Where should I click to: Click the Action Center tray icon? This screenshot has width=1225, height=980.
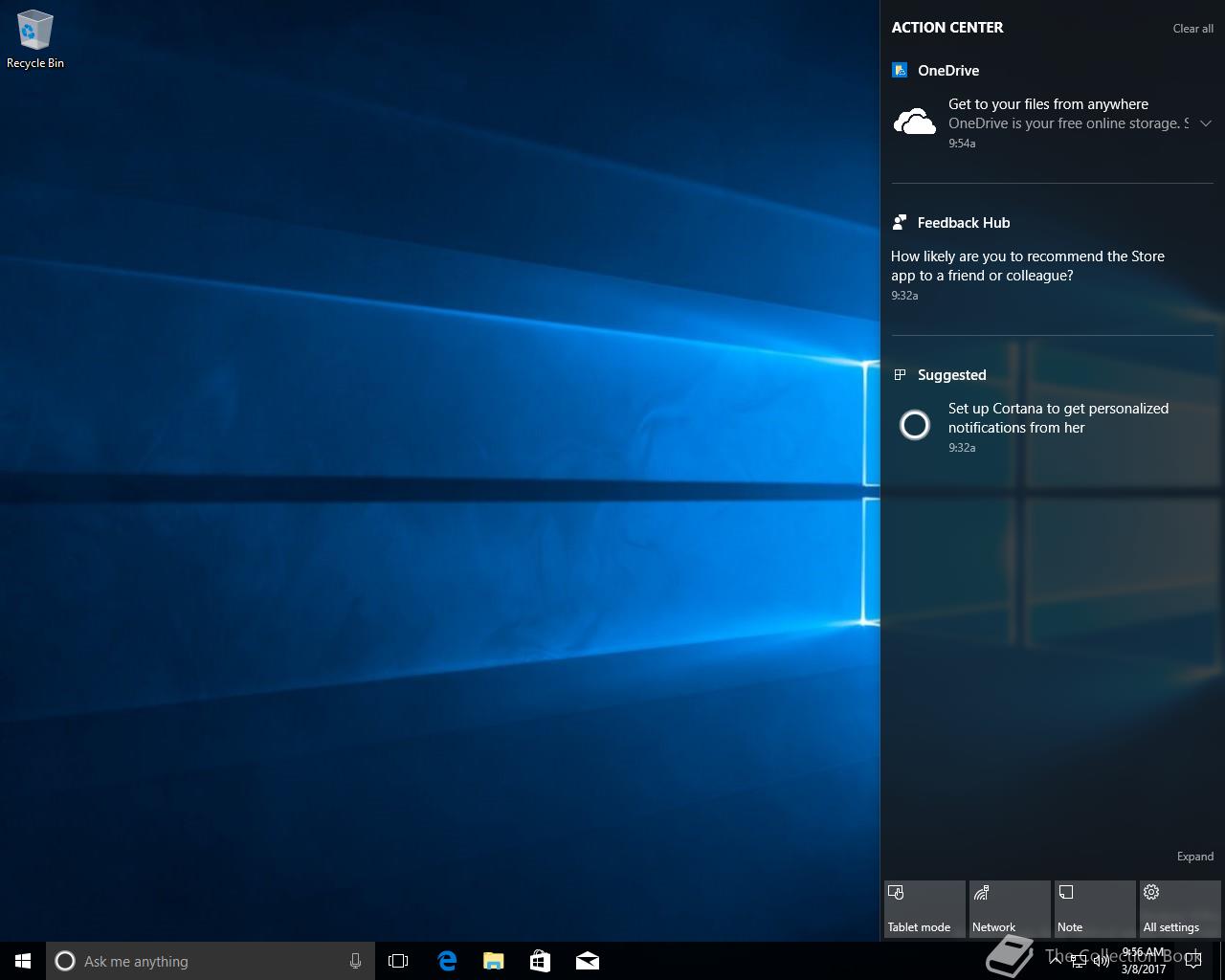point(1192,961)
